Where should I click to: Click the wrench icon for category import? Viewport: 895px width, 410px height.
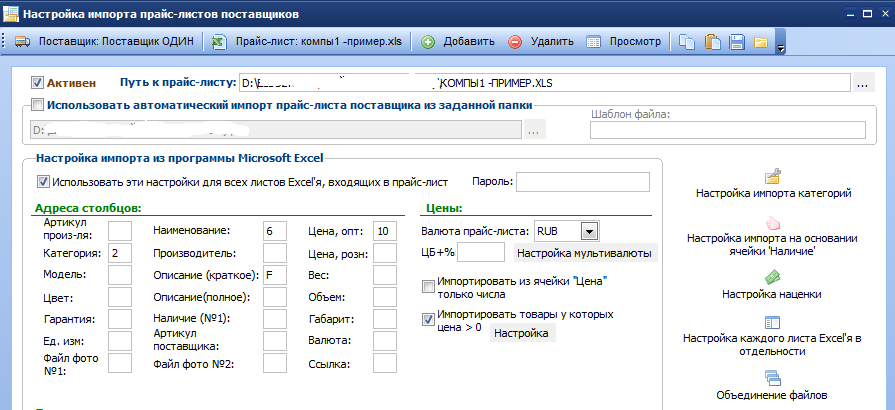(773, 176)
